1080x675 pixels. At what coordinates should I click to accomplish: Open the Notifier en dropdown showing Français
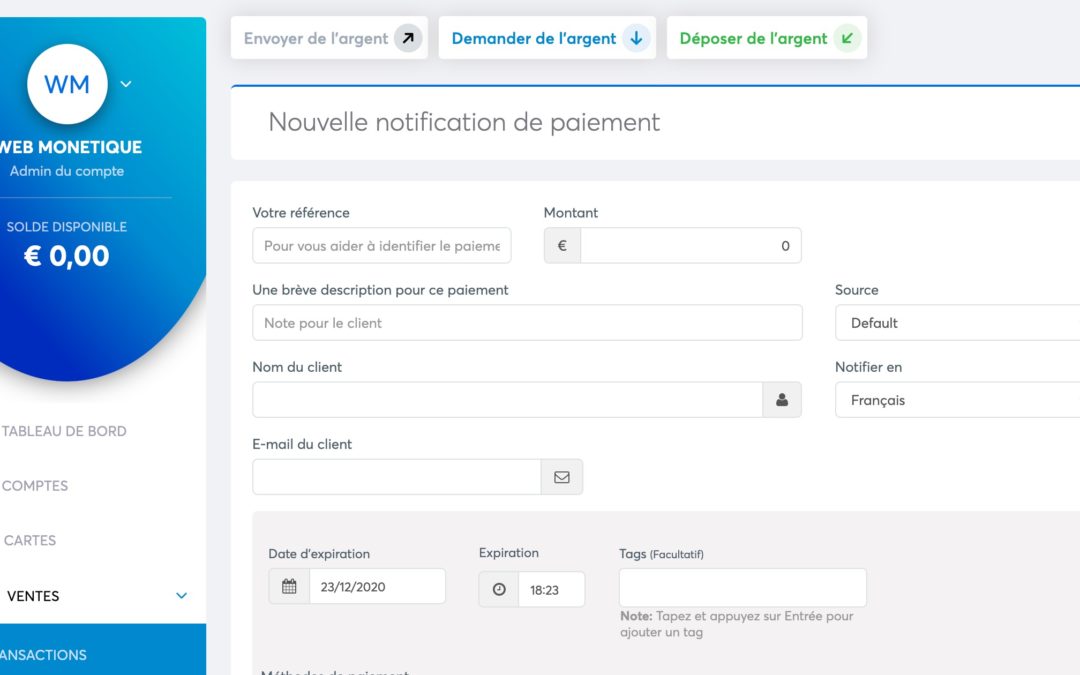point(957,400)
